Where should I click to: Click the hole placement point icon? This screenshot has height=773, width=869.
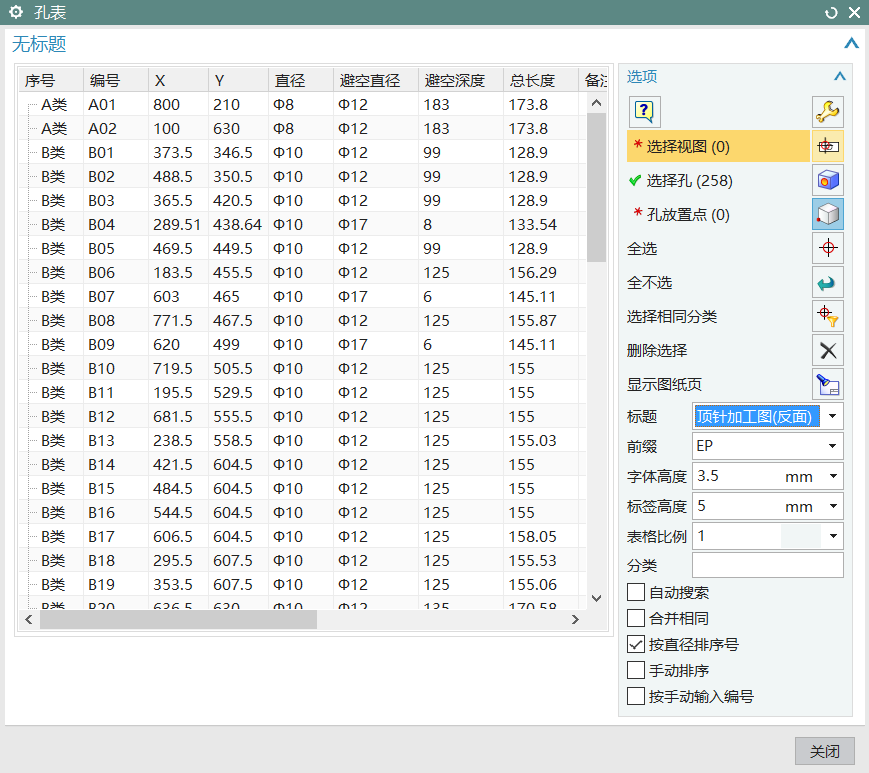pos(827,214)
